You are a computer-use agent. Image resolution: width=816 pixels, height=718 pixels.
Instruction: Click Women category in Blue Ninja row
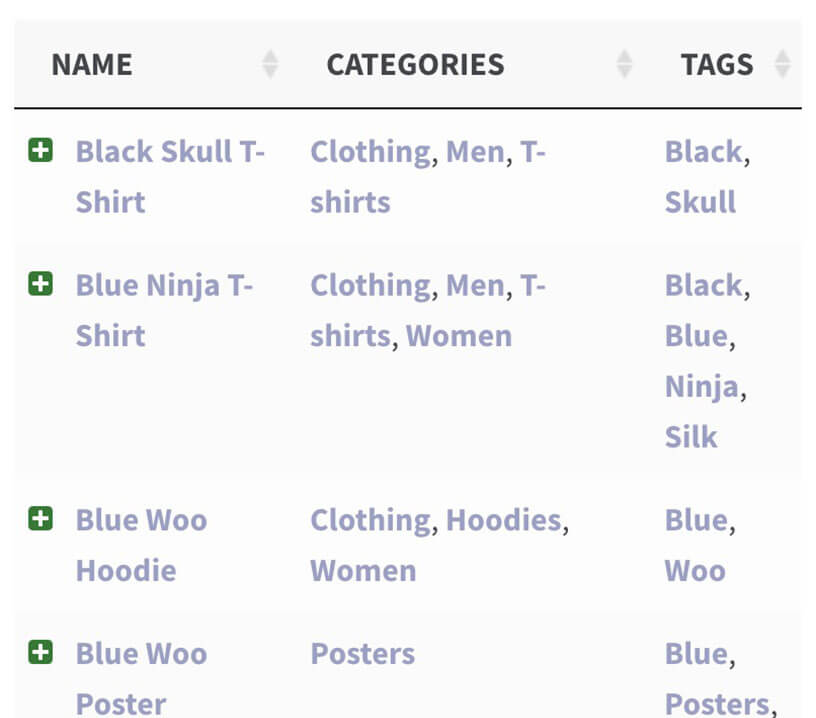[458, 336]
